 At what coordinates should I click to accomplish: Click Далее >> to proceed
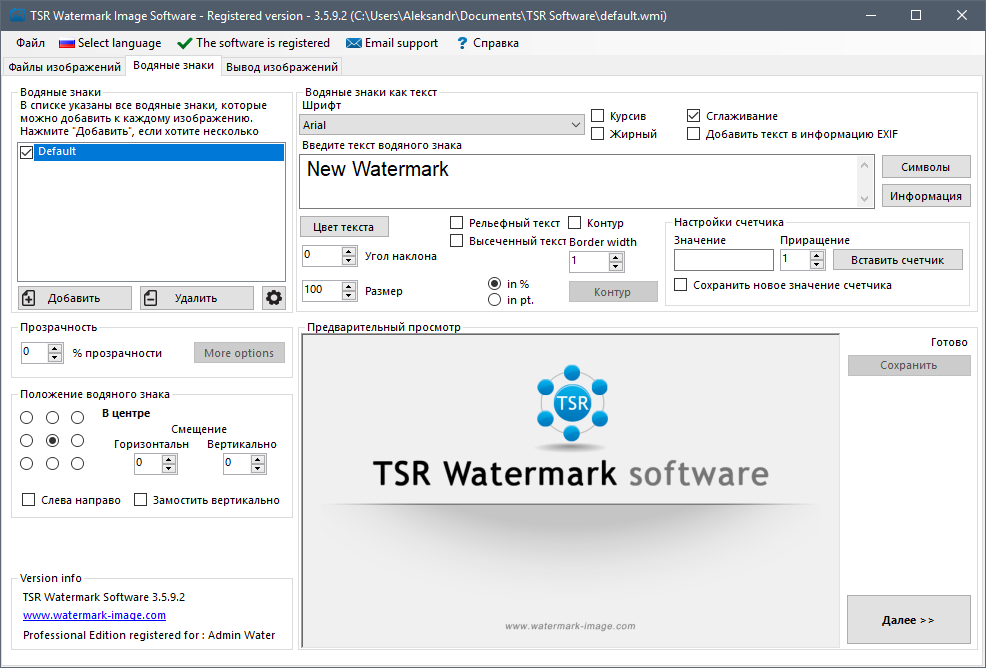[x=908, y=620]
